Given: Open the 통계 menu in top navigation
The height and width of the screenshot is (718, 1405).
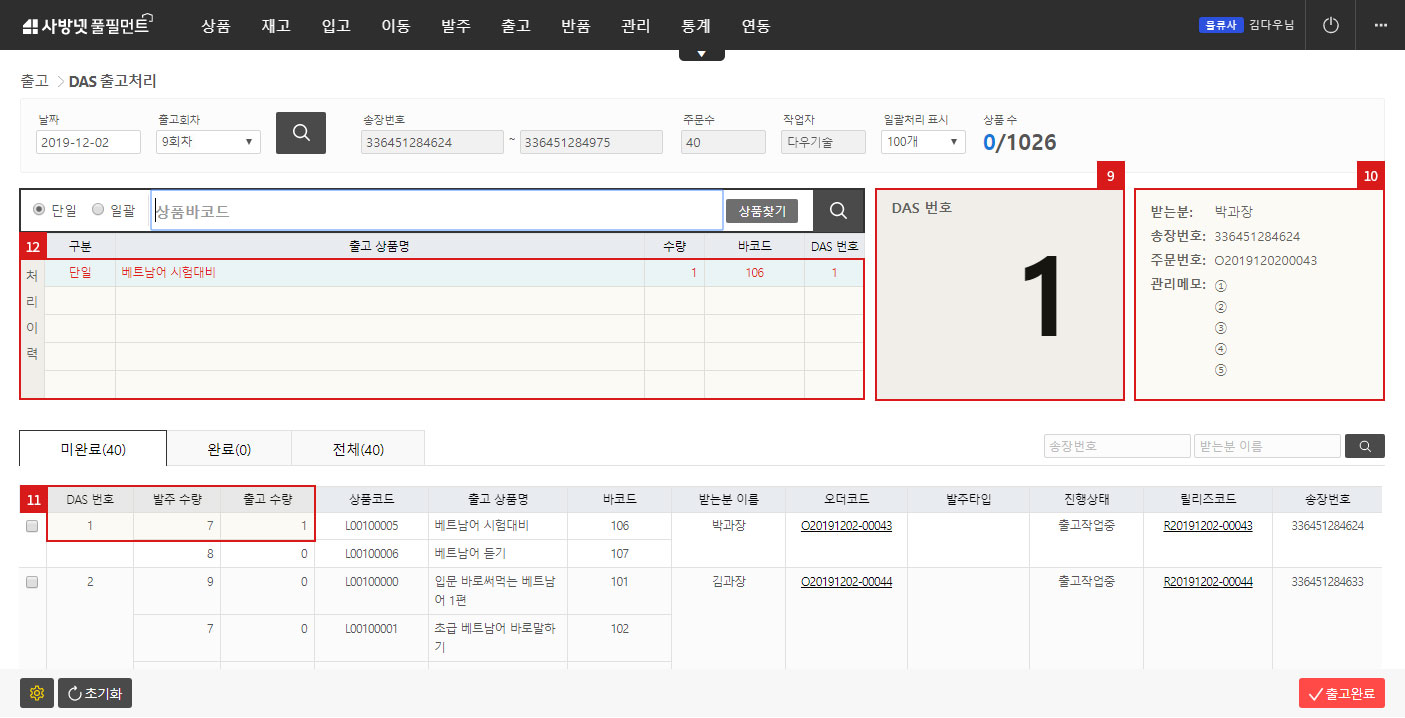Looking at the screenshot, I should coord(695,27).
